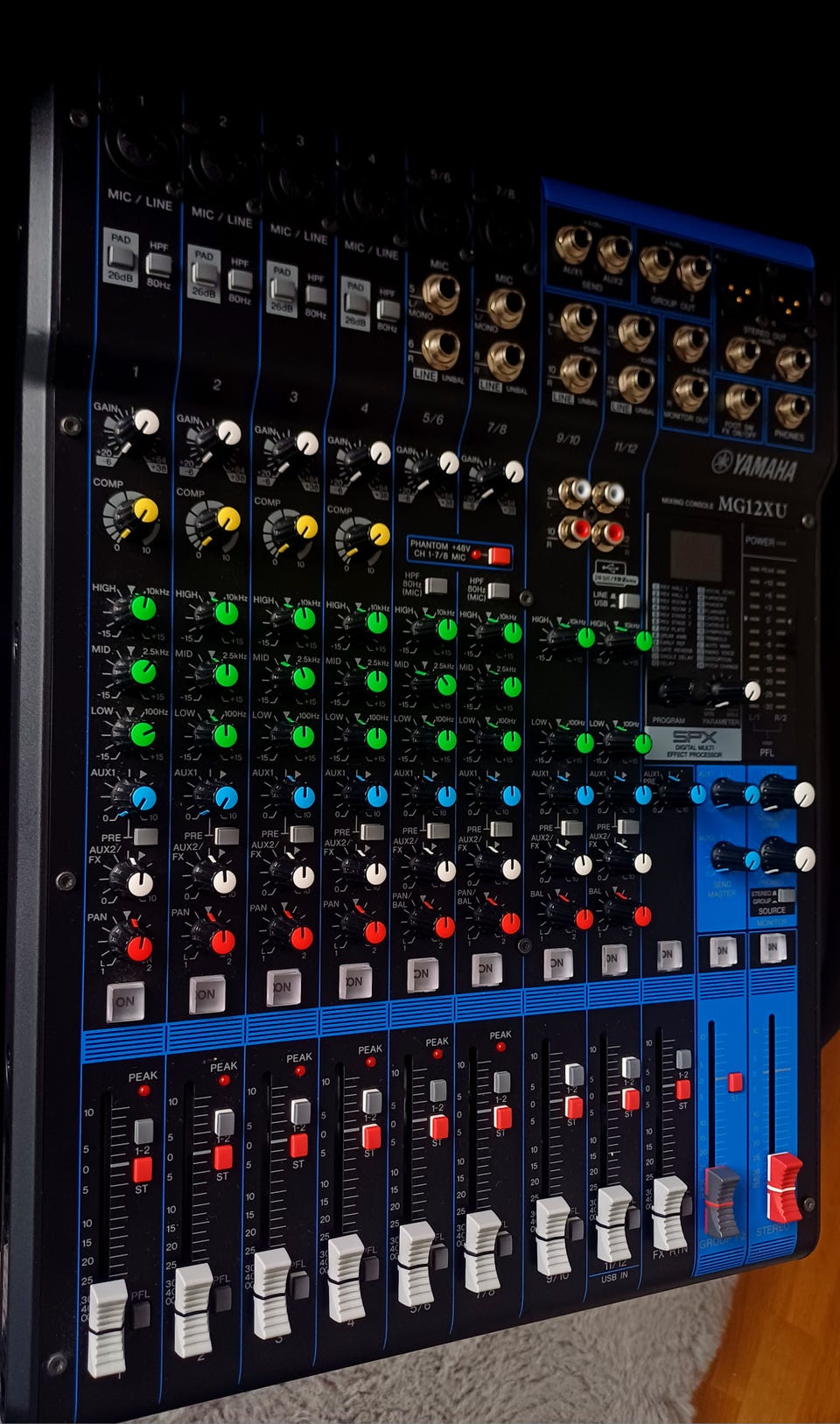The width and height of the screenshot is (840, 1424).
Task: Click the PHONES headphone jack
Action: pos(791,410)
